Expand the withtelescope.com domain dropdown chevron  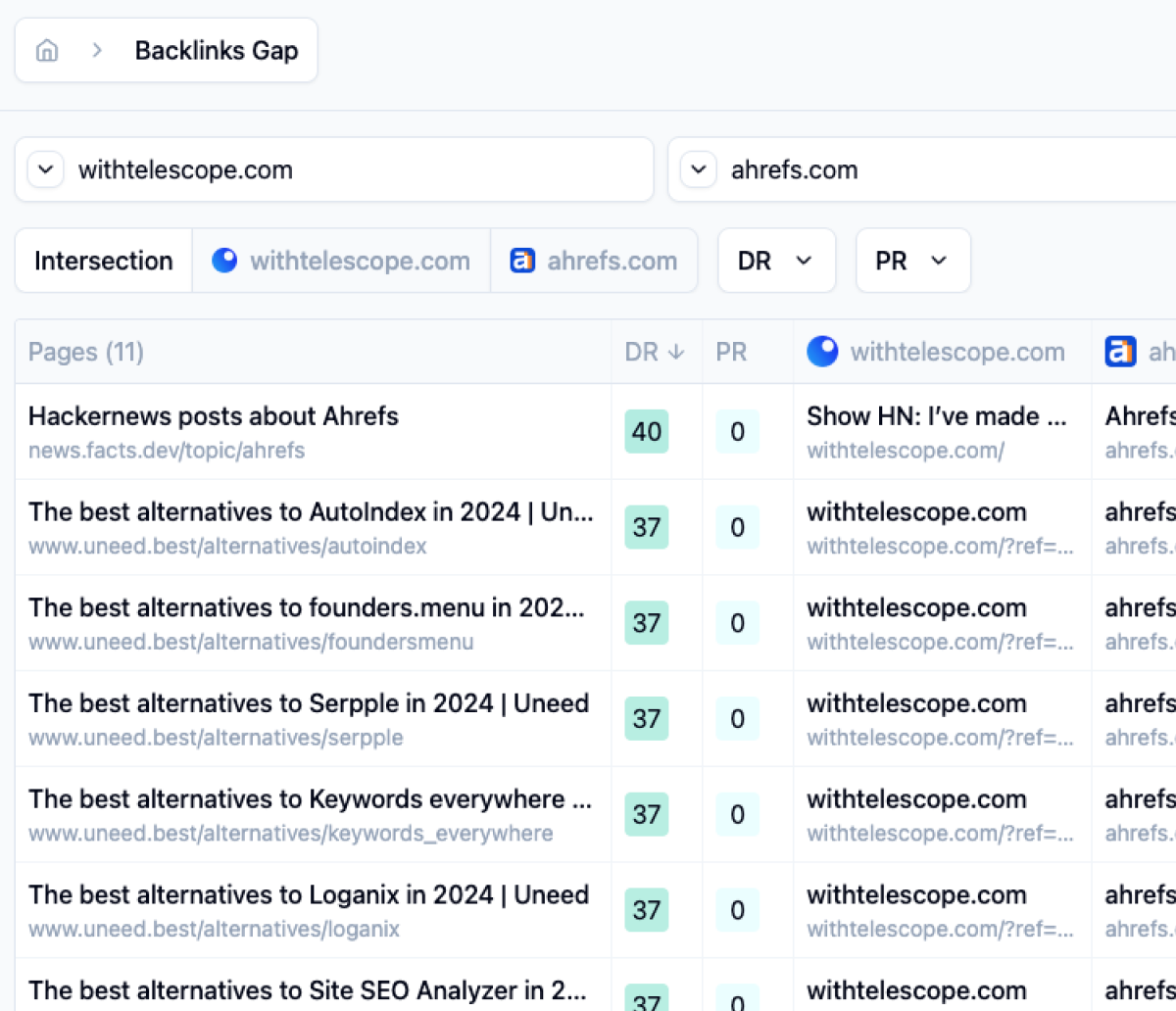pyautogui.click(x=45, y=169)
